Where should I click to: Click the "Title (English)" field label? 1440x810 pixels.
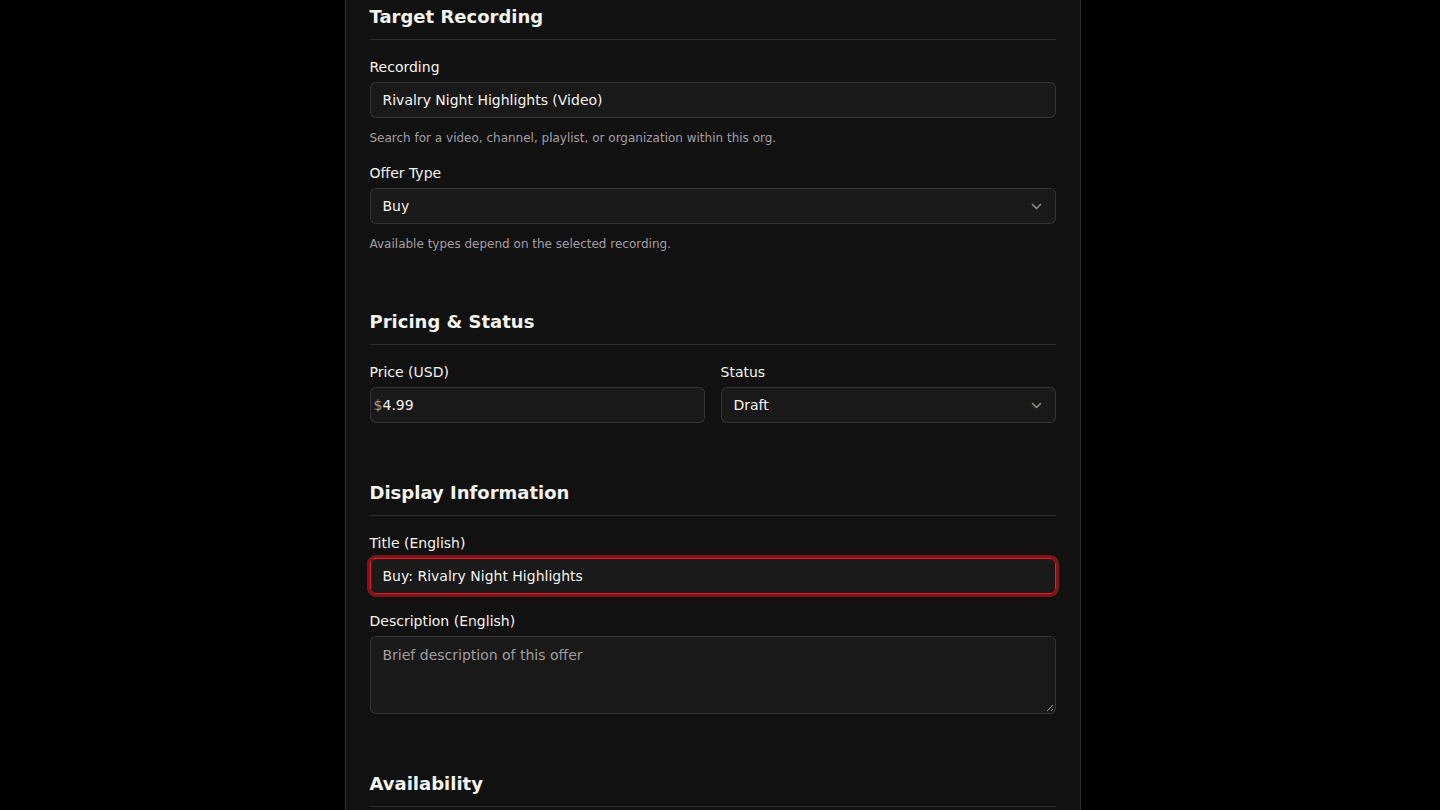(x=417, y=543)
